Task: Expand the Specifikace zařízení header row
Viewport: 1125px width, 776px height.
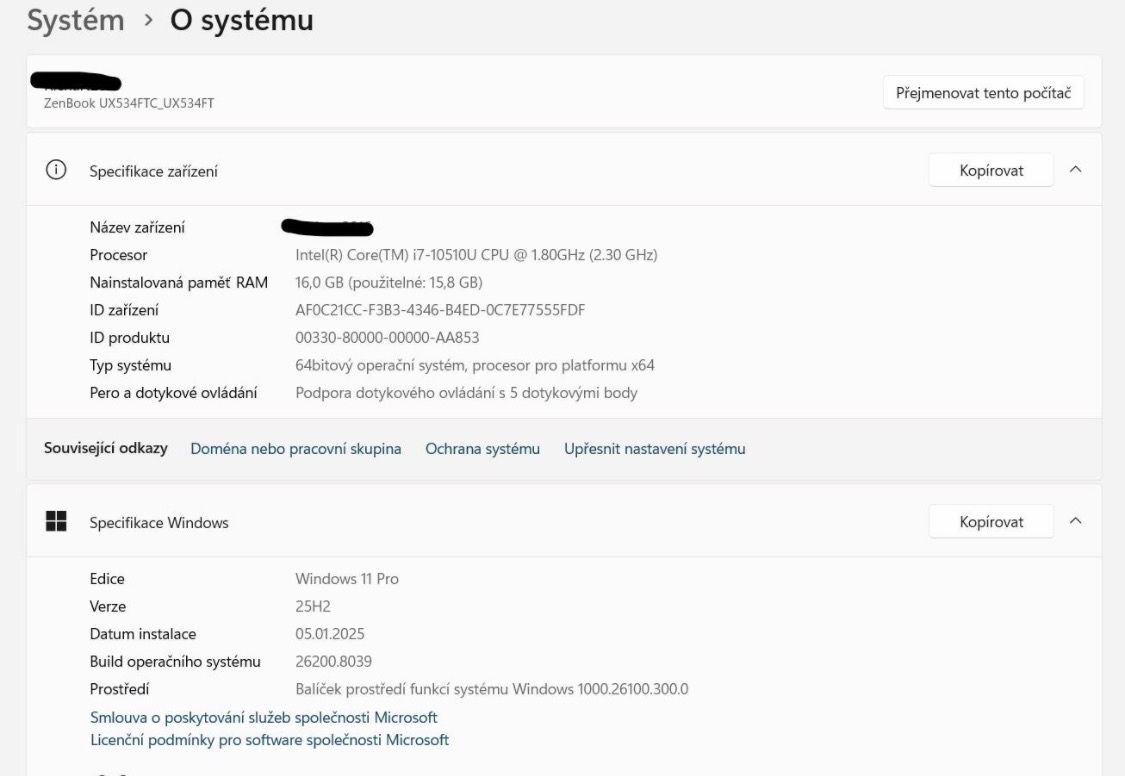Action: click(500, 169)
